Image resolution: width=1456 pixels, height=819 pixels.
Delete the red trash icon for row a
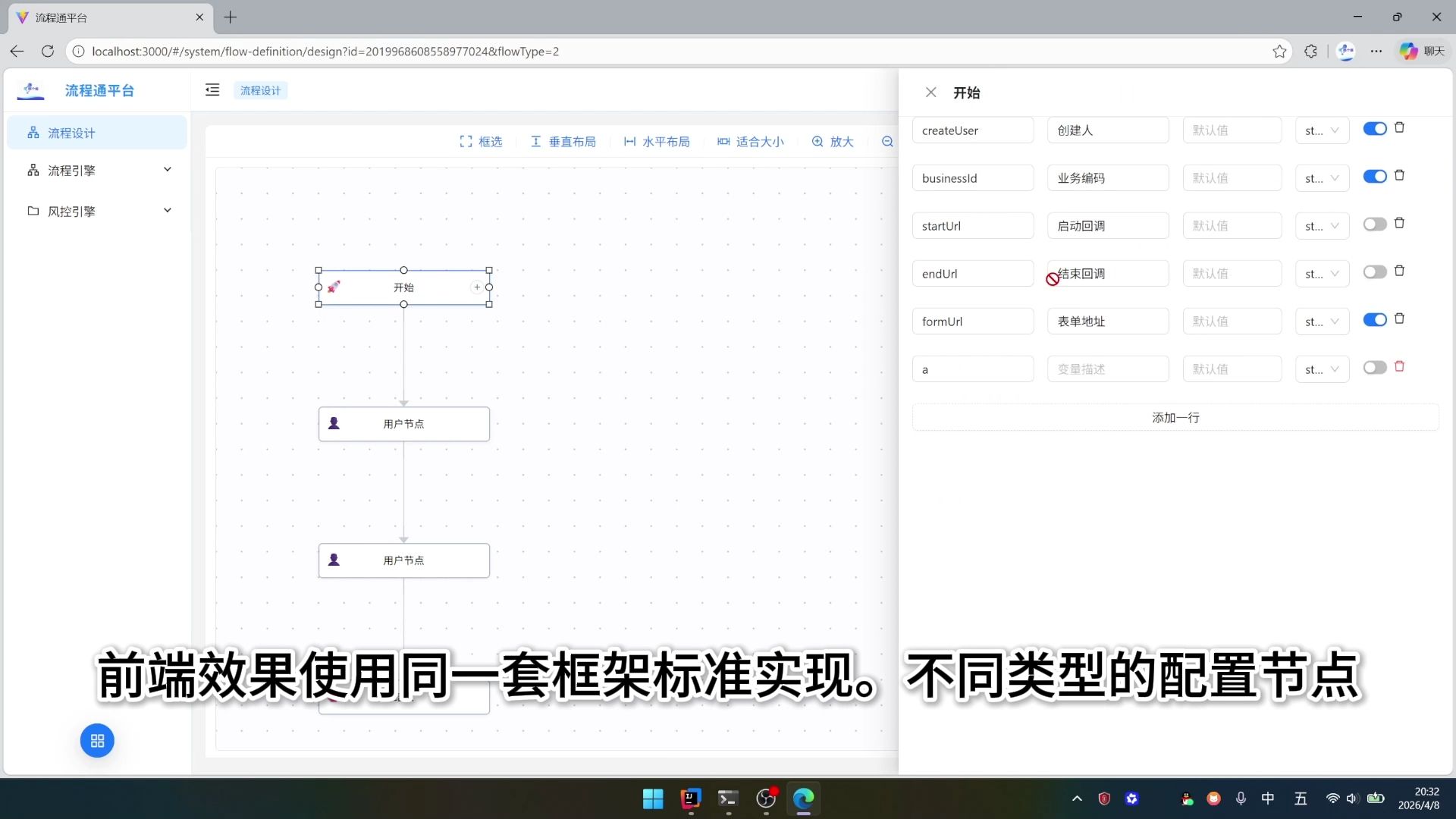pos(1399,367)
